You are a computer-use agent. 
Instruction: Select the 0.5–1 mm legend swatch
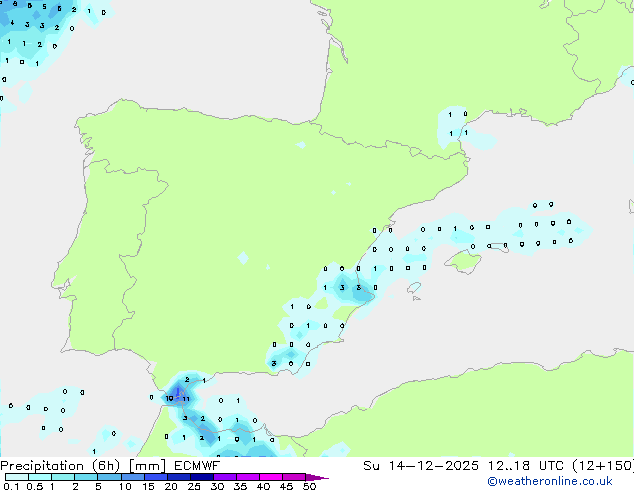(40, 477)
